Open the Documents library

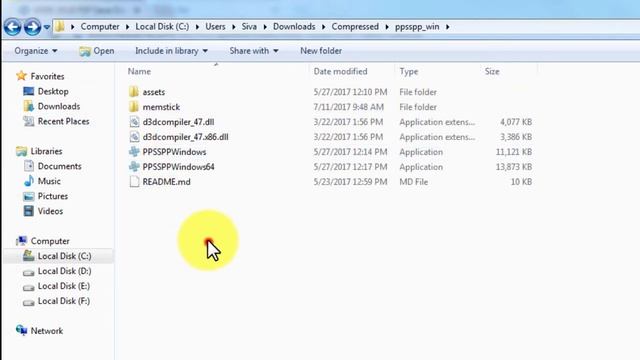(x=60, y=166)
